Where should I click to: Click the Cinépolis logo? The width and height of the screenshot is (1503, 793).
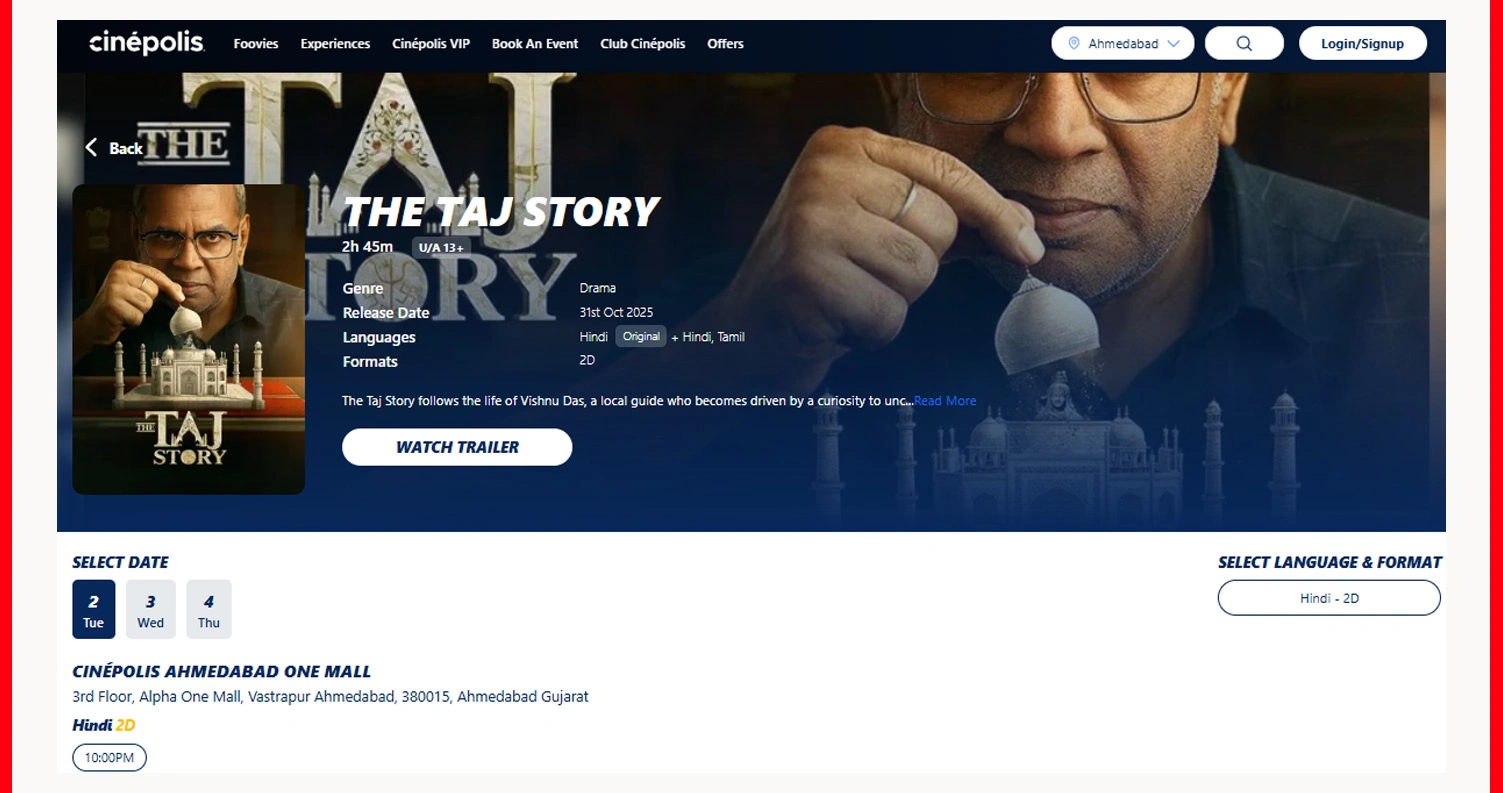tap(146, 43)
